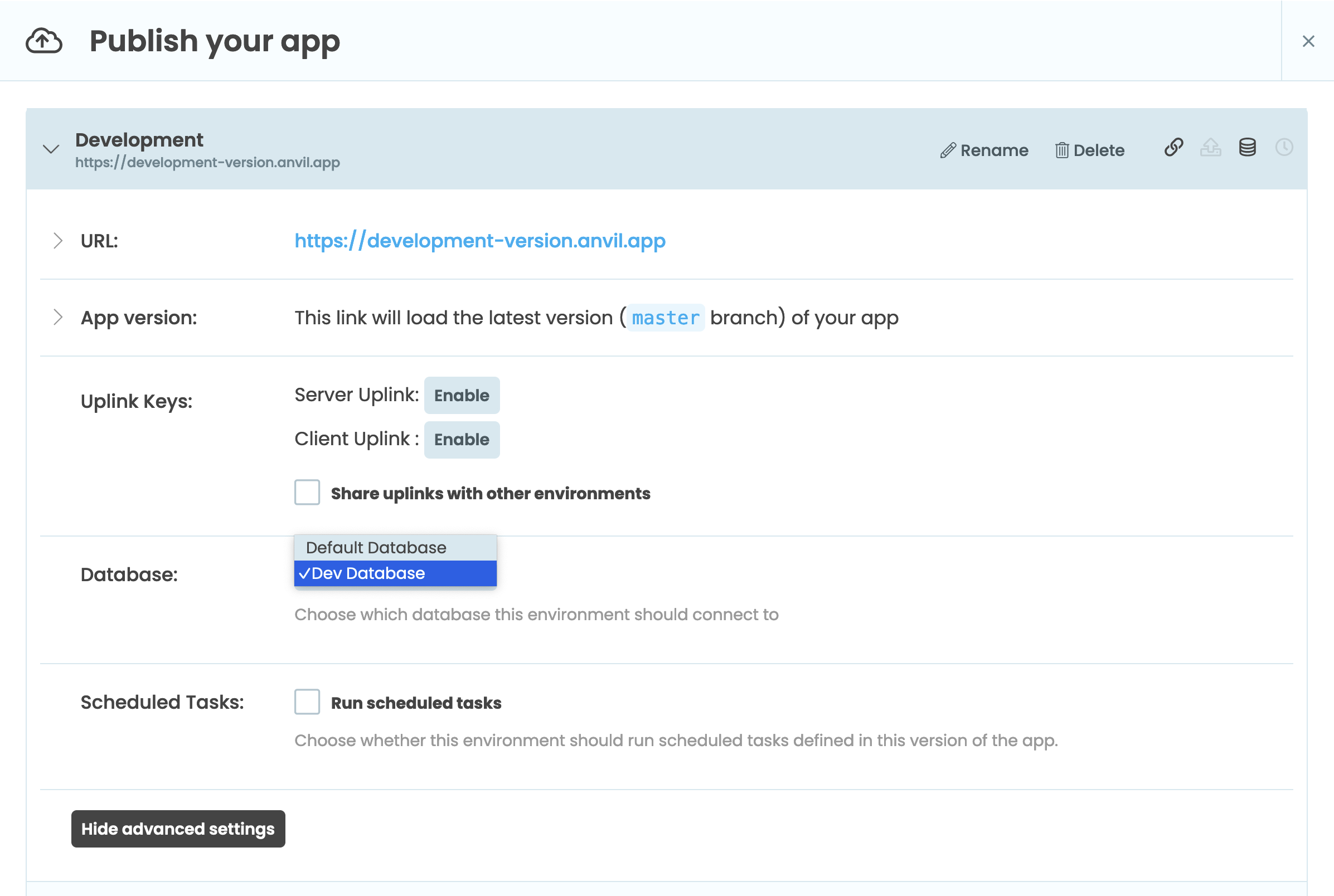Open the development-version.anvil.app link
The image size is (1334, 896).
point(479,241)
